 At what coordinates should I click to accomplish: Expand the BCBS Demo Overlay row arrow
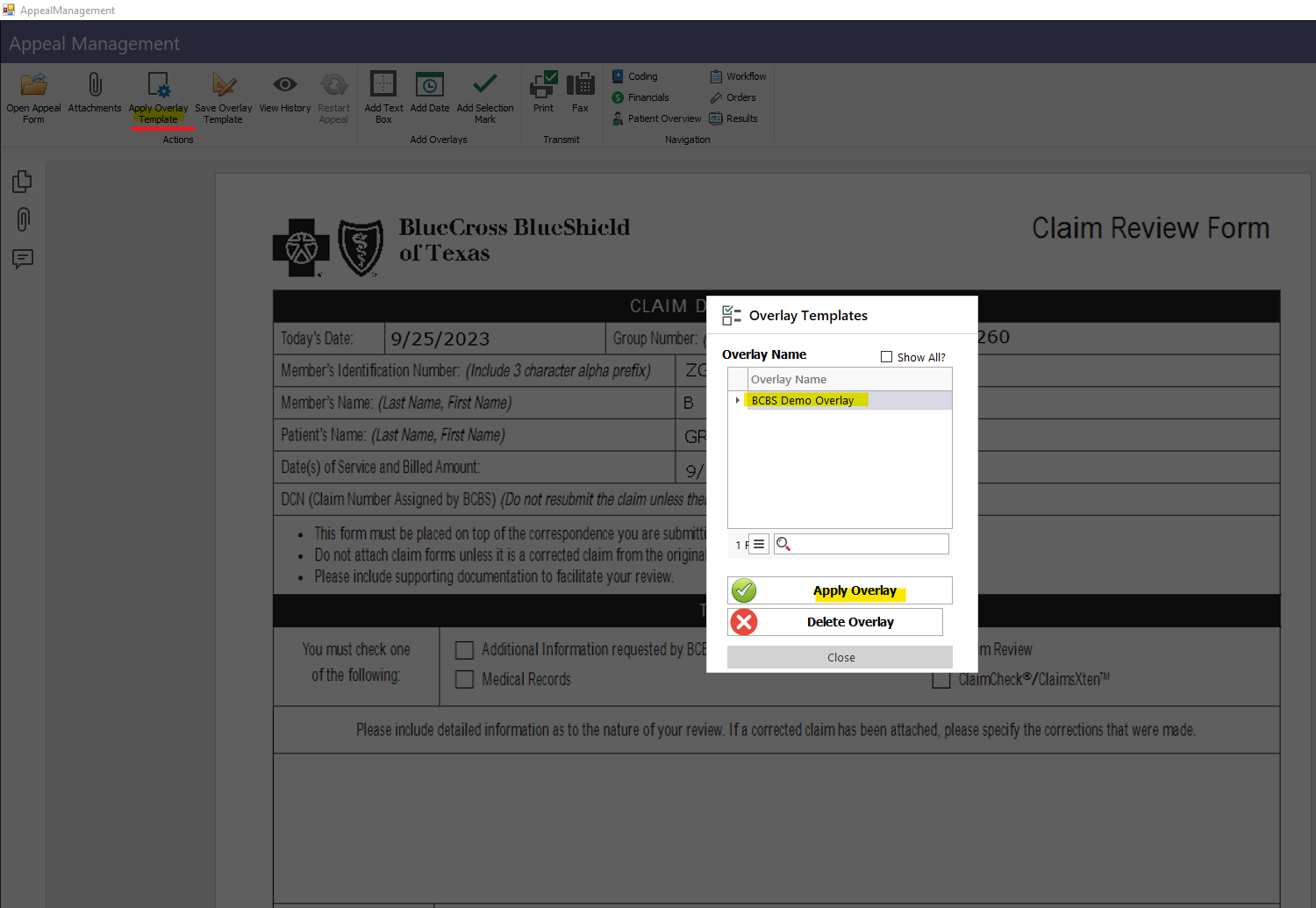click(738, 400)
